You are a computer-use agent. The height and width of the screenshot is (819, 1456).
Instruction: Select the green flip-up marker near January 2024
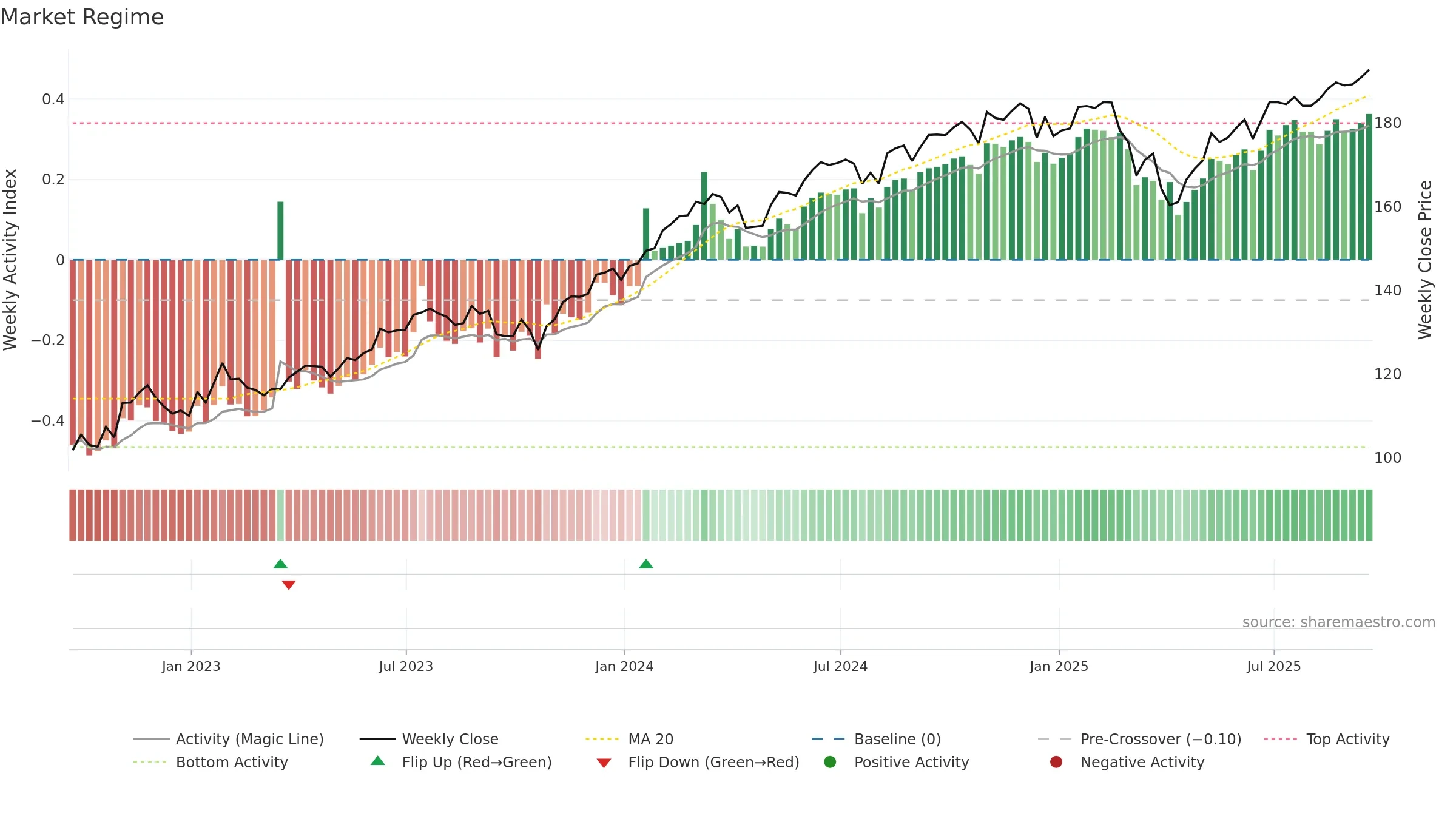pos(646,564)
